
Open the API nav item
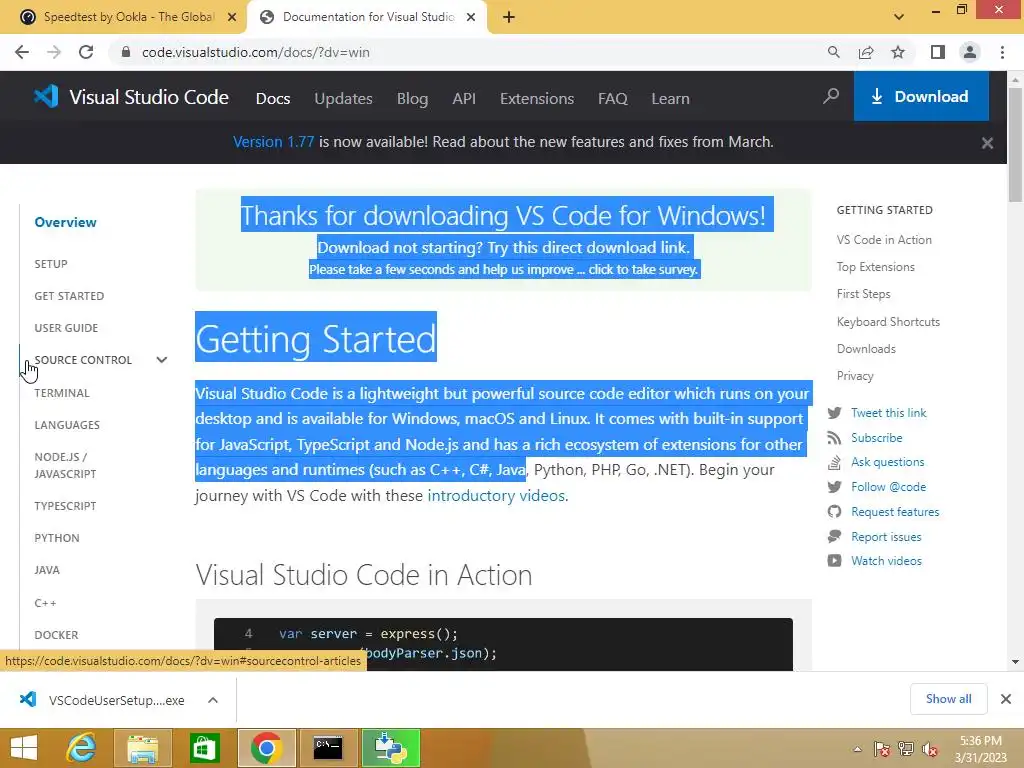point(464,99)
